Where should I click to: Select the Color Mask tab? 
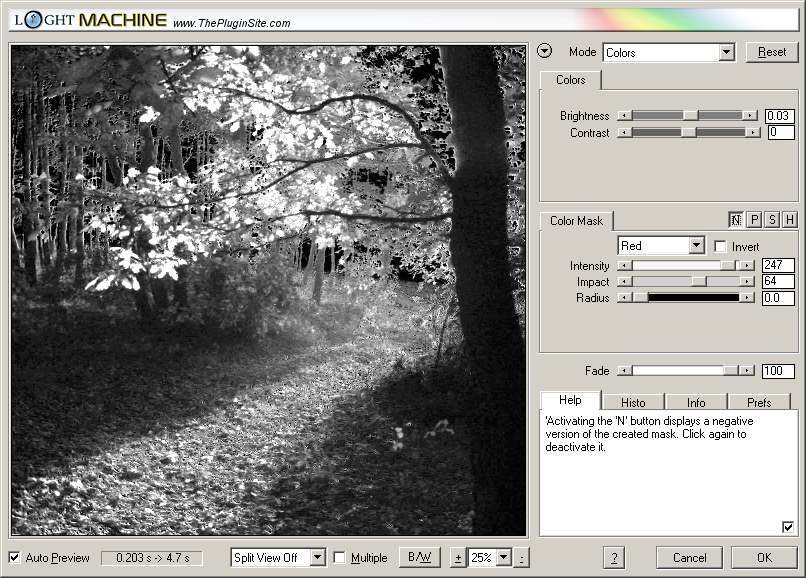click(x=576, y=221)
